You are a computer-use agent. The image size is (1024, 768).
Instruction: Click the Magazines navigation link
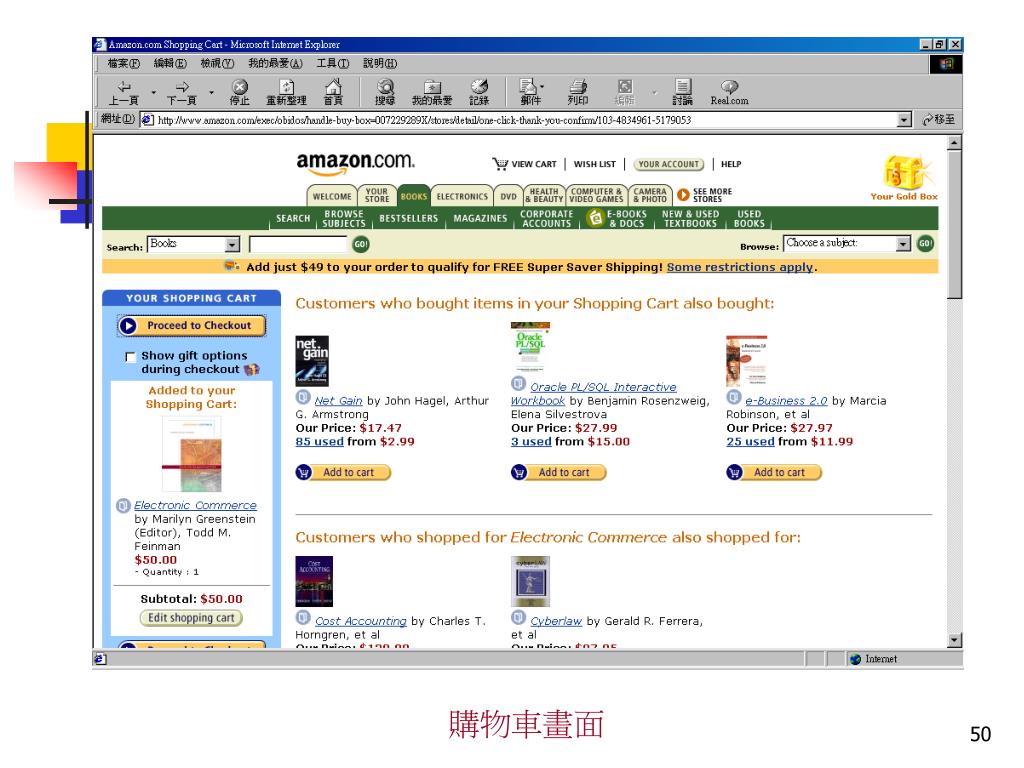click(x=480, y=218)
